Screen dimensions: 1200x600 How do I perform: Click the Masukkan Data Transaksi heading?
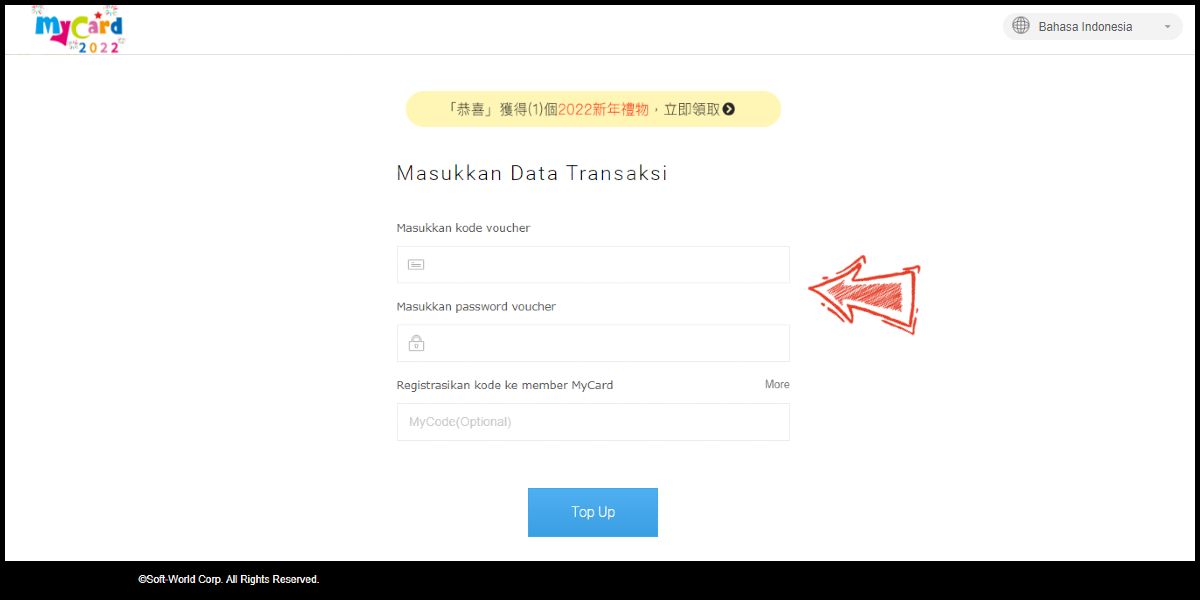[532, 173]
